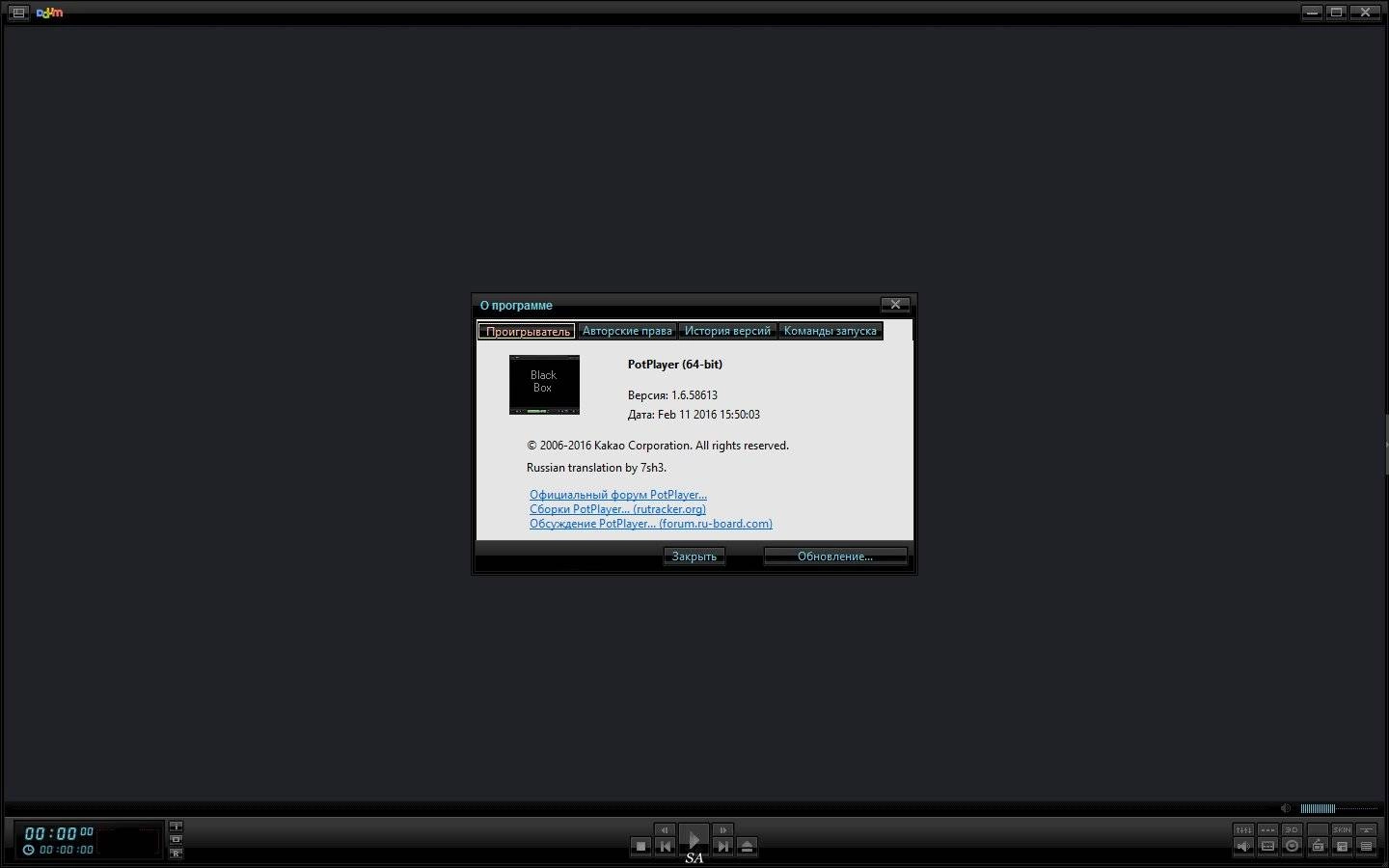Click the colorful Daum logo in title bar
This screenshot has height=868, width=1389.
(49, 13)
